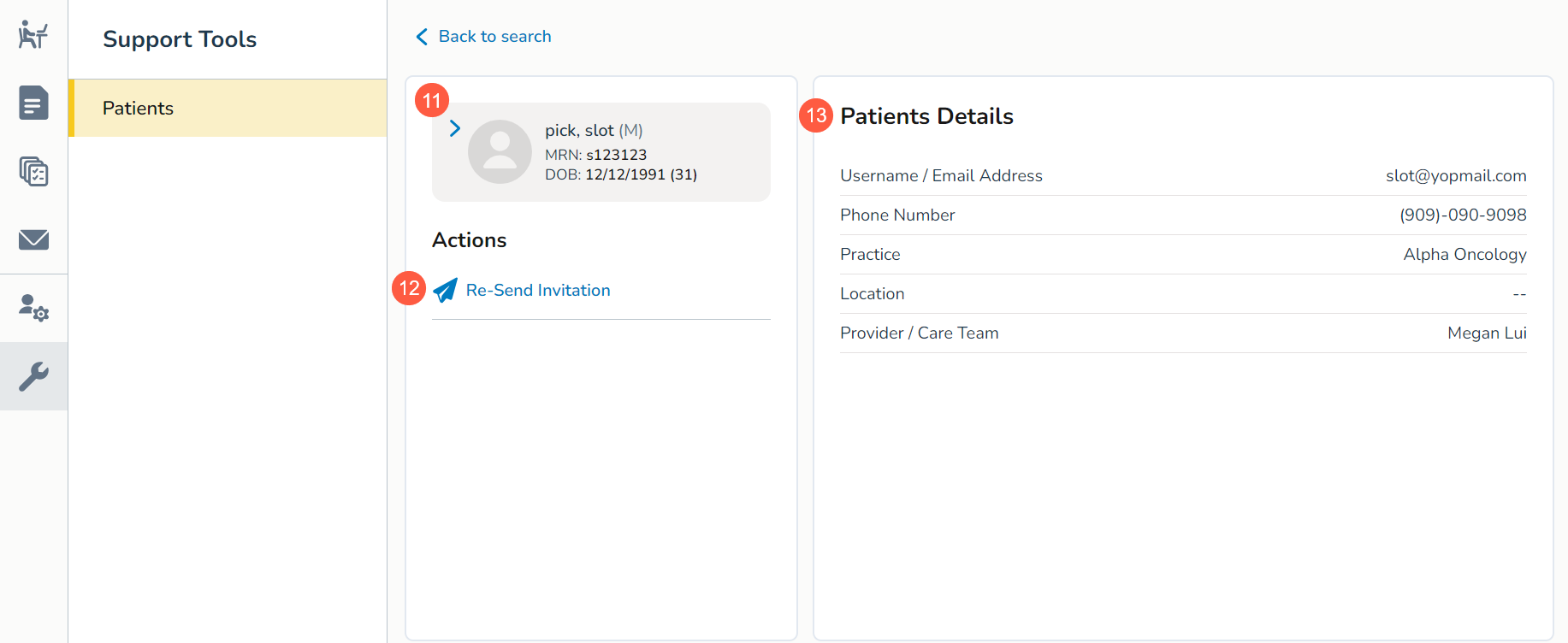Click the phone number (909)-090-9098
Viewport: 1568px width, 643px height.
1463,215
